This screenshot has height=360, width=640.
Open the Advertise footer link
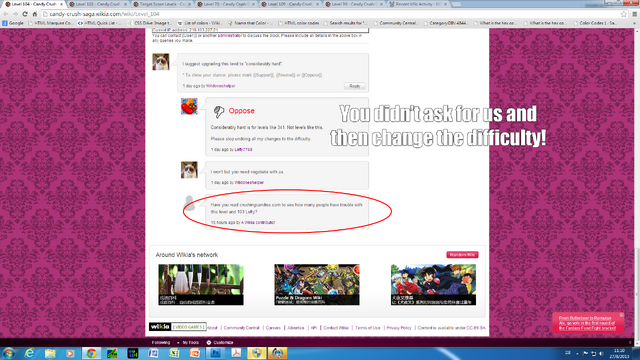[296, 328]
